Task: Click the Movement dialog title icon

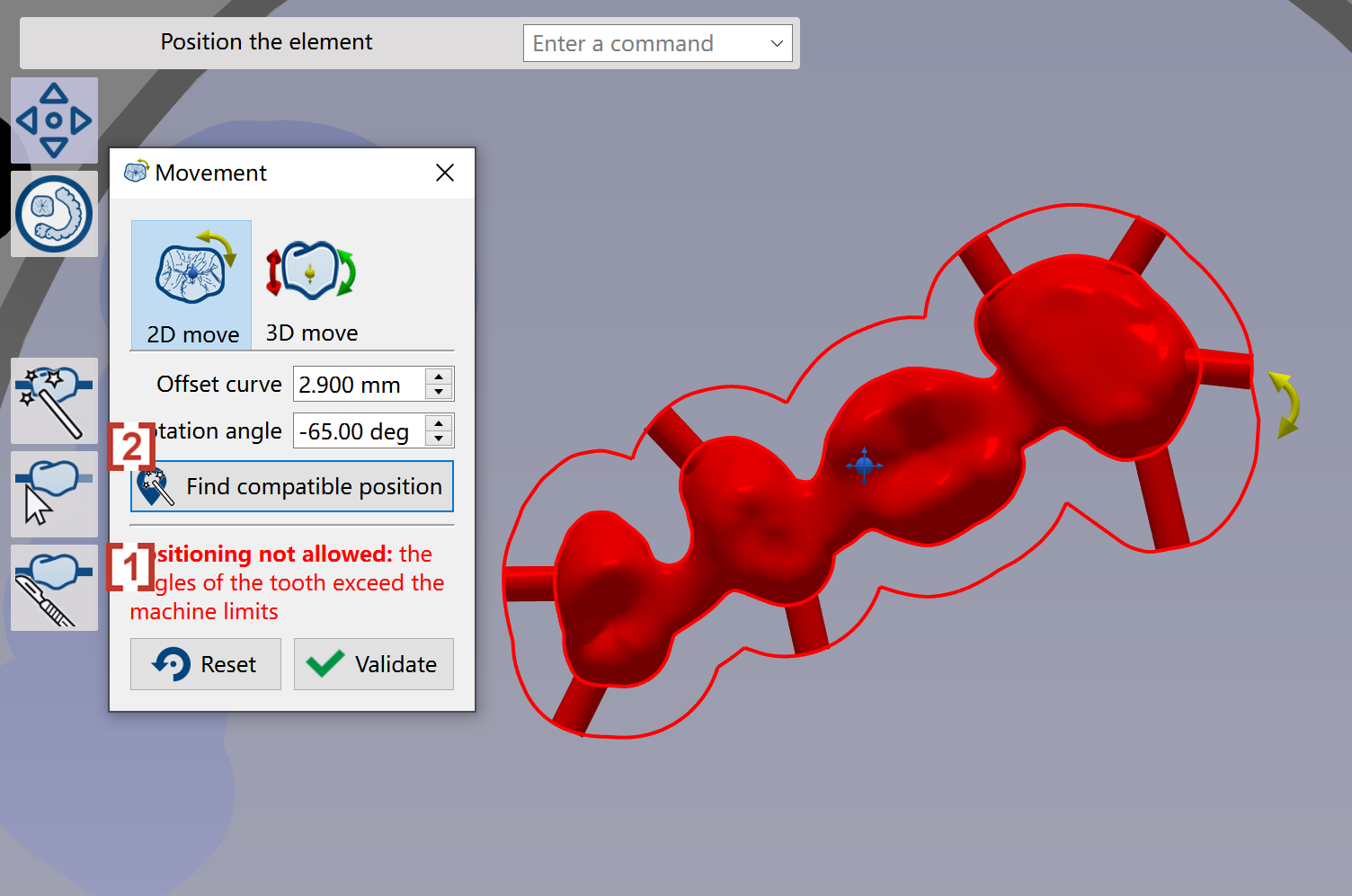Action: click(x=137, y=171)
